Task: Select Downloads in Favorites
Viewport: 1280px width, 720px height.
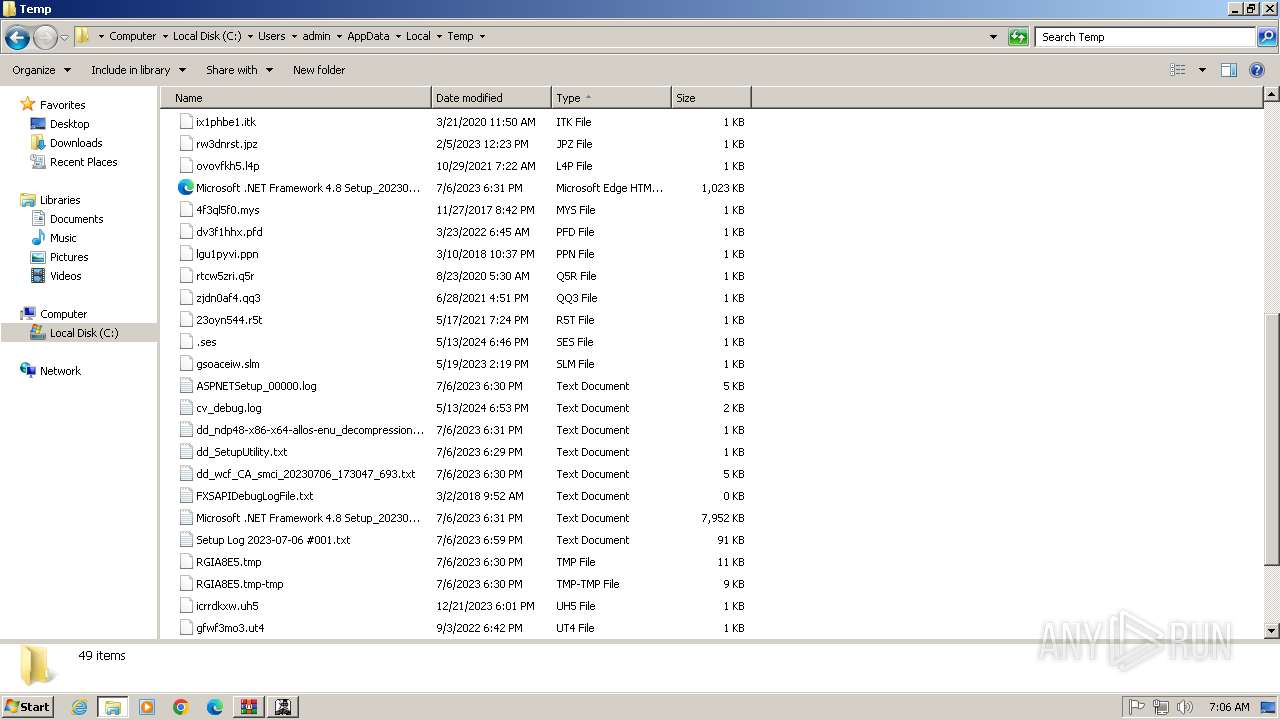Action: click(76, 143)
